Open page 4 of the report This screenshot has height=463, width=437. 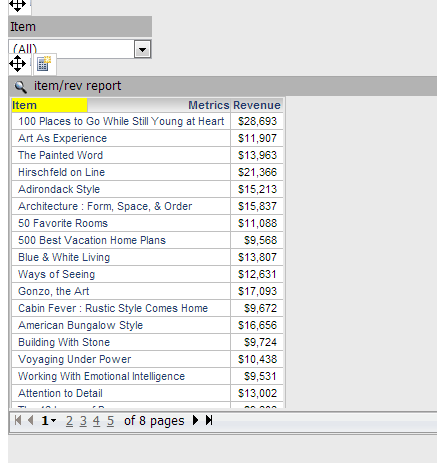[96, 421]
